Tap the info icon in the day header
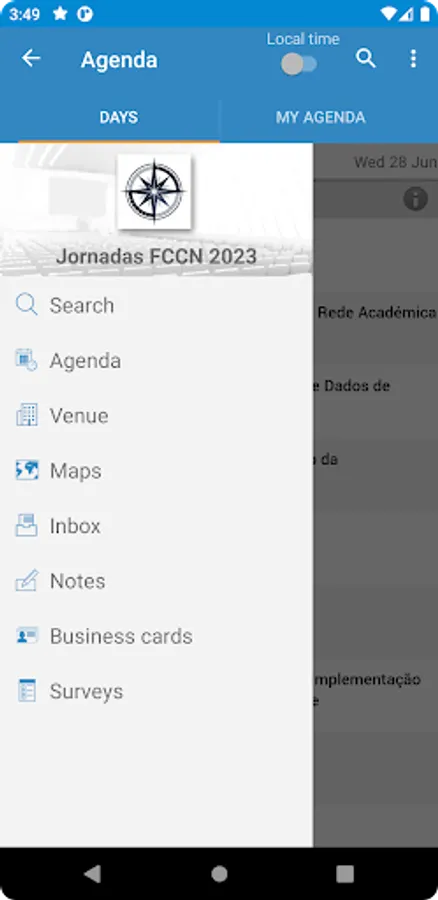Screen dimensions: 438x900 [415, 199]
